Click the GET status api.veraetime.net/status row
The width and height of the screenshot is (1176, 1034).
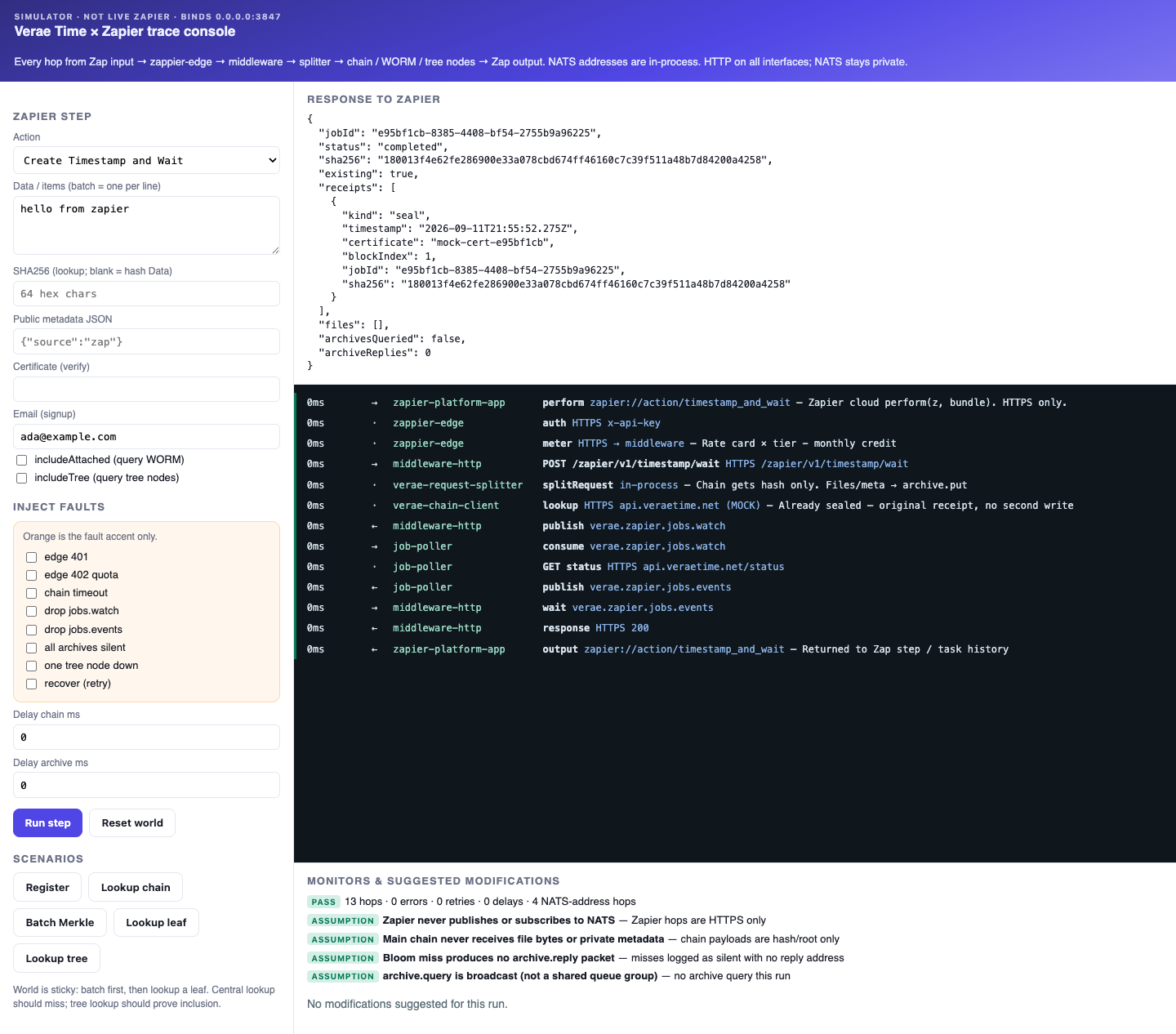coord(733,567)
